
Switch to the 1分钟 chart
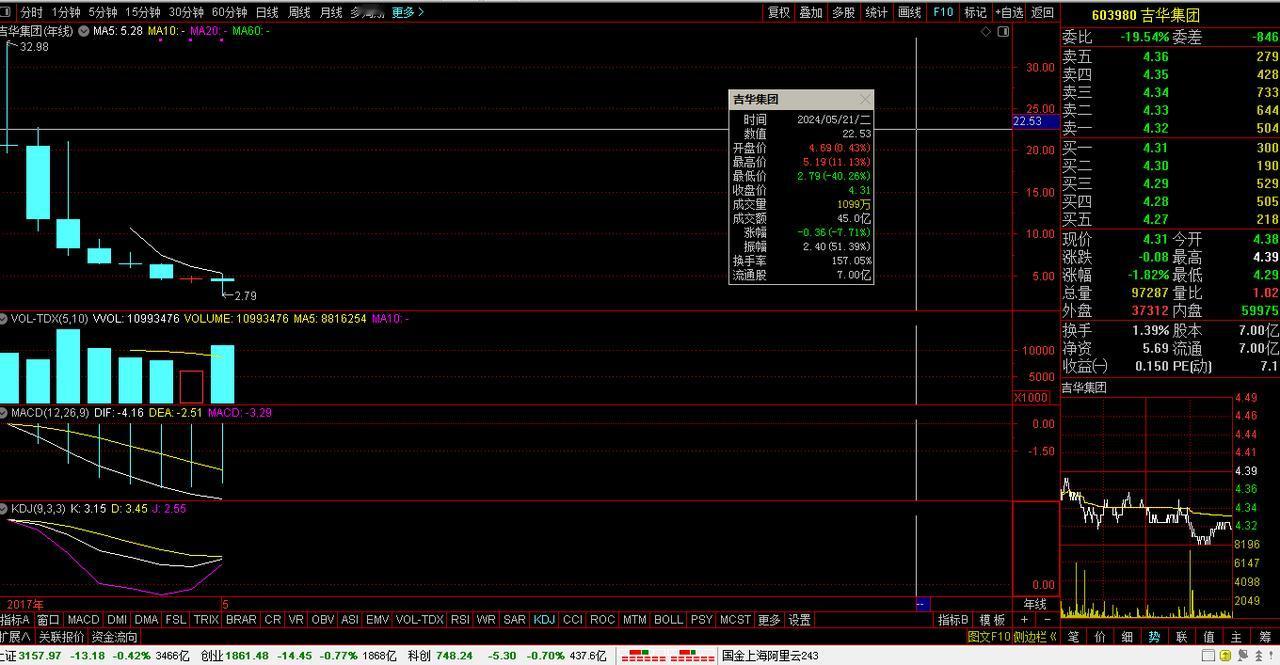click(x=66, y=12)
